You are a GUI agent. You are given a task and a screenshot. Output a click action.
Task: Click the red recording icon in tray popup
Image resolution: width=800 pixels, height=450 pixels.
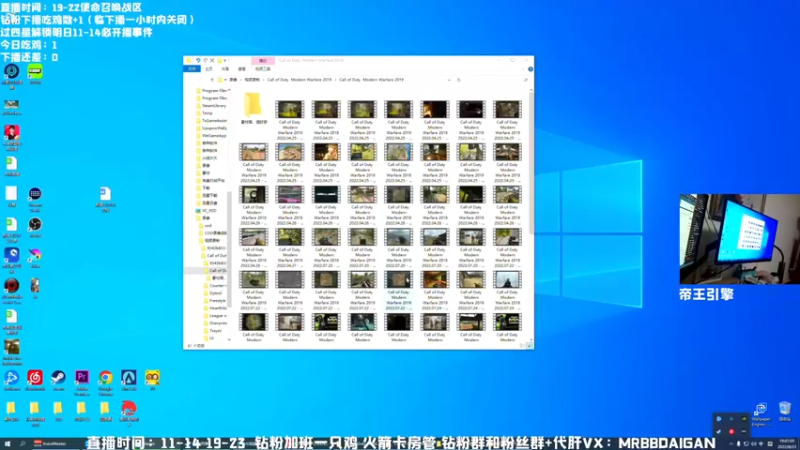click(731, 432)
